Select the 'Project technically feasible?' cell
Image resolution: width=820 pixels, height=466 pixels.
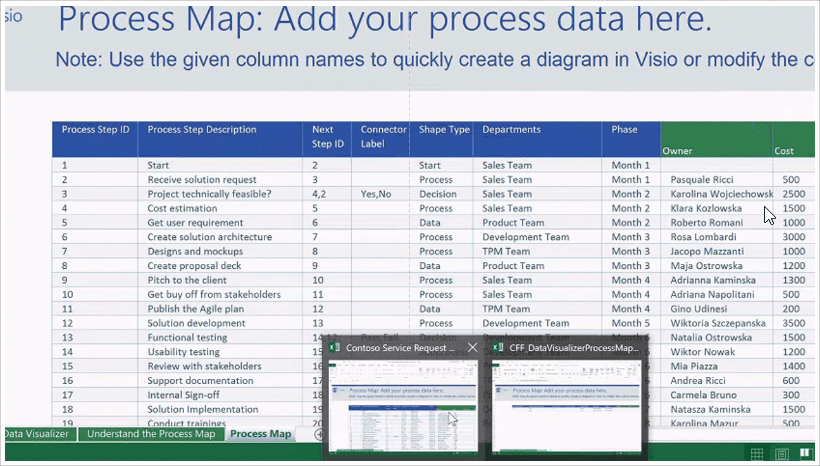pyautogui.click(x=208, y=194)
